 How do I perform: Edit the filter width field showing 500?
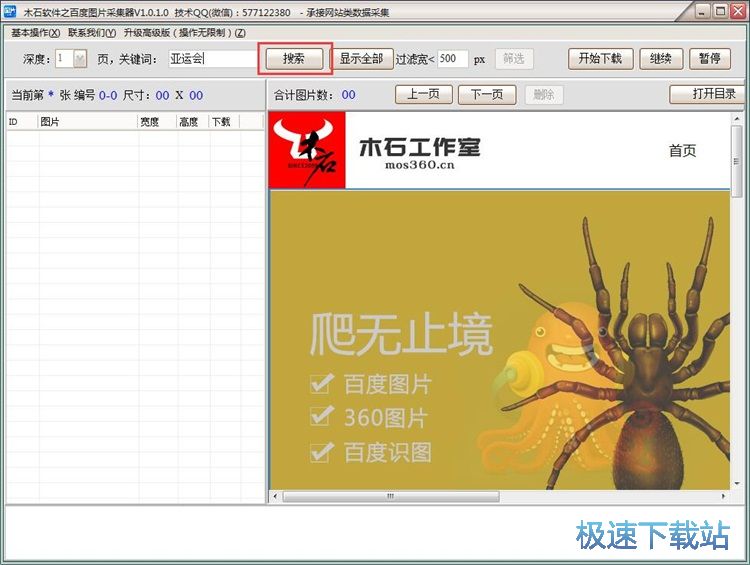452,59
